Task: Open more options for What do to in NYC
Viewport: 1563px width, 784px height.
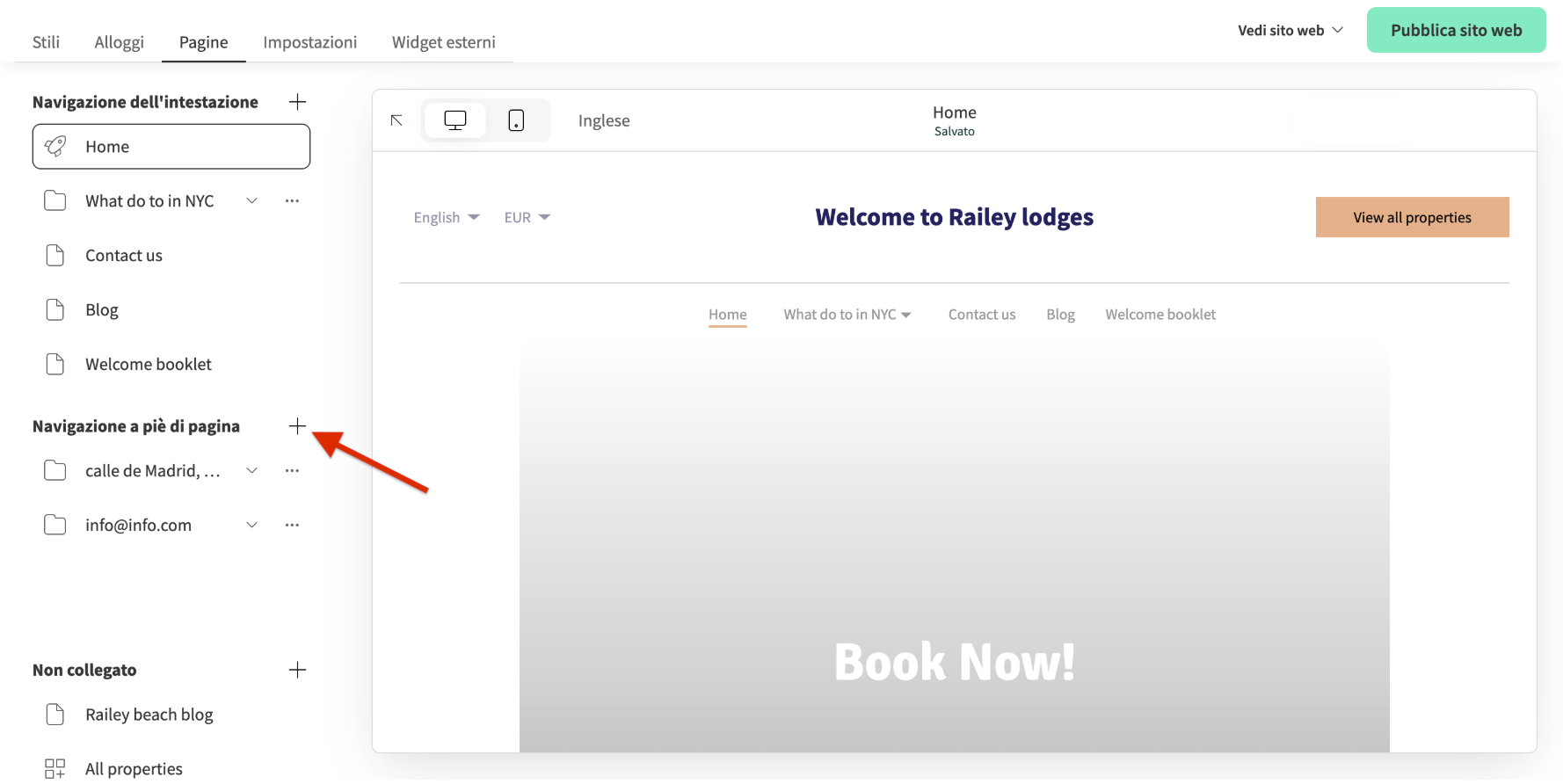Action: 292,201
